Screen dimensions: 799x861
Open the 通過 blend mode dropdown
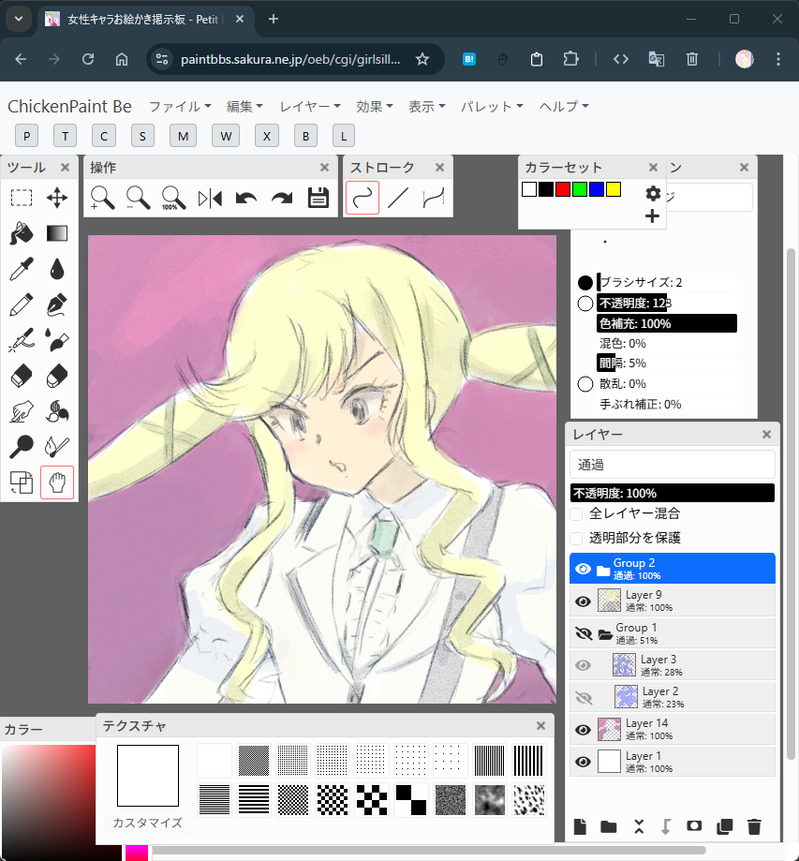(672, 465)
